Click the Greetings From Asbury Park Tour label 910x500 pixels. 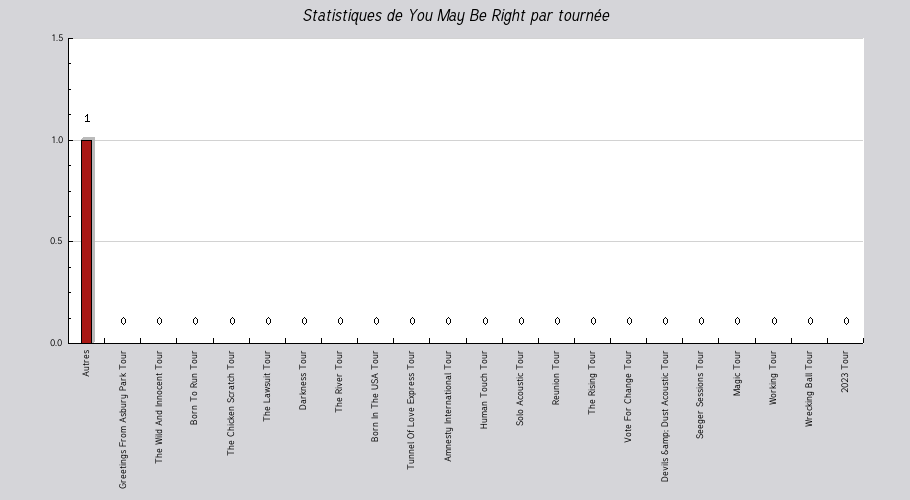coord(122,419)
